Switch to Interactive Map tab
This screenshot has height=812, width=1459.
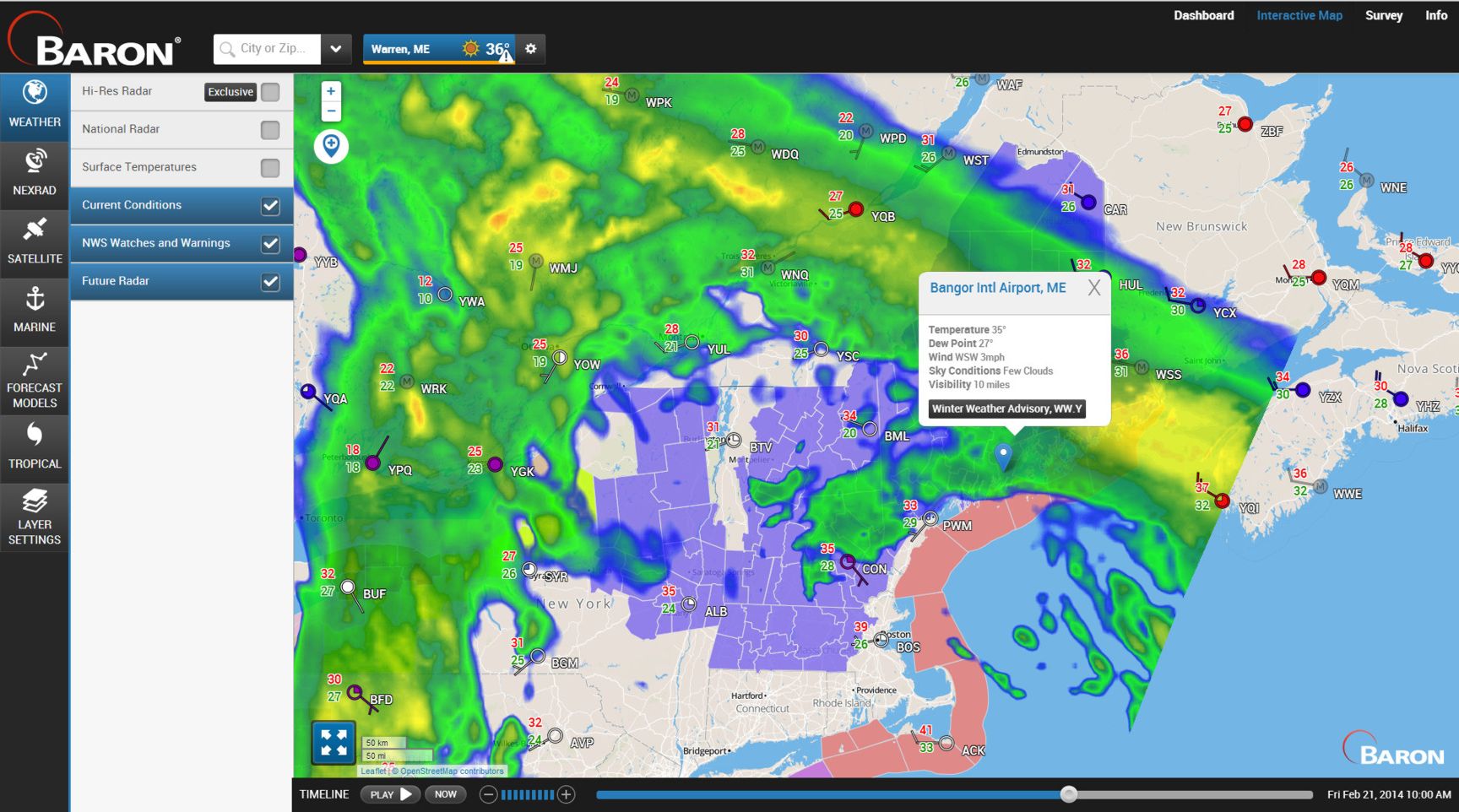click(1299, 15)
